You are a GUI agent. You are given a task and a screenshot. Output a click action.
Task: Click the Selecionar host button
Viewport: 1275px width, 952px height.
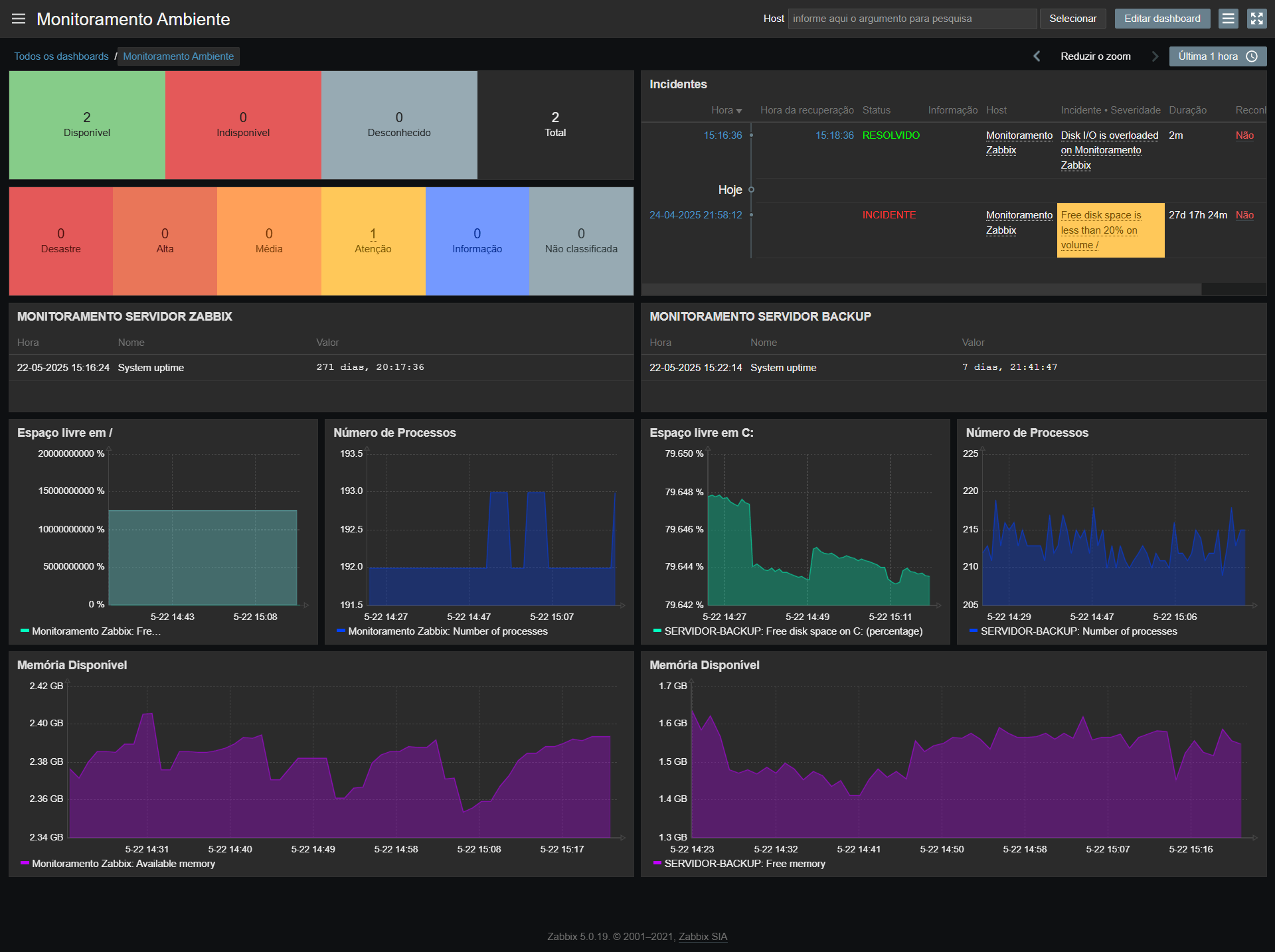(x=1072, y=19)
